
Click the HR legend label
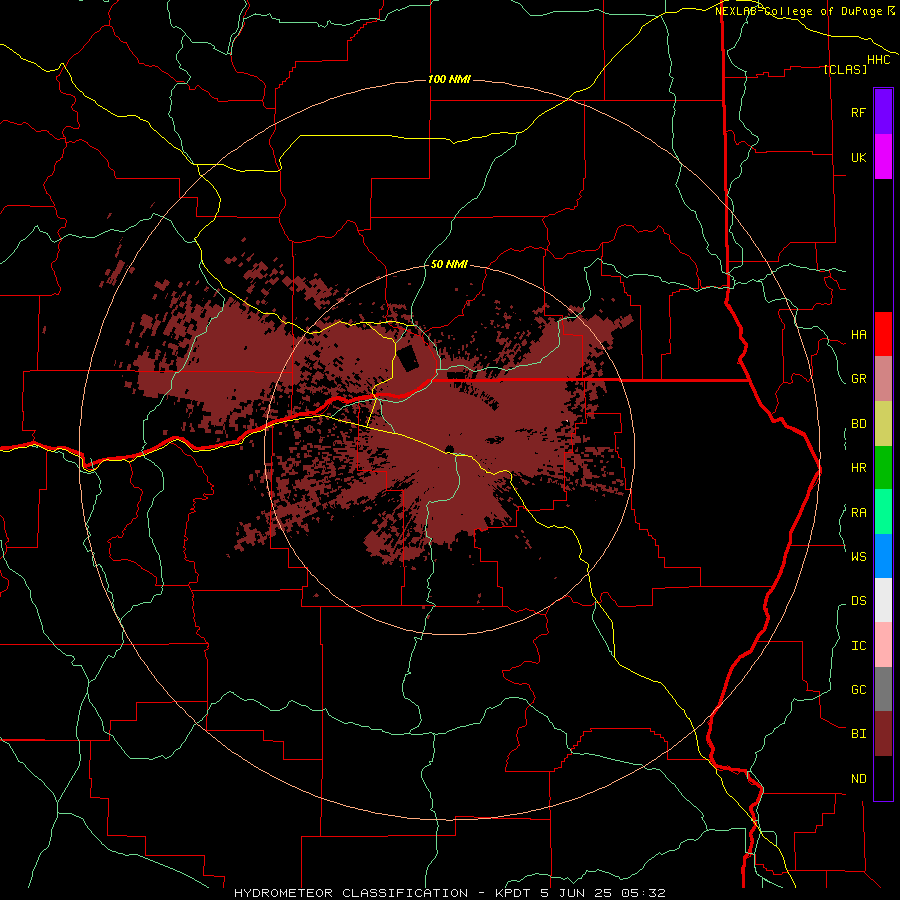(x=858, y=468)
